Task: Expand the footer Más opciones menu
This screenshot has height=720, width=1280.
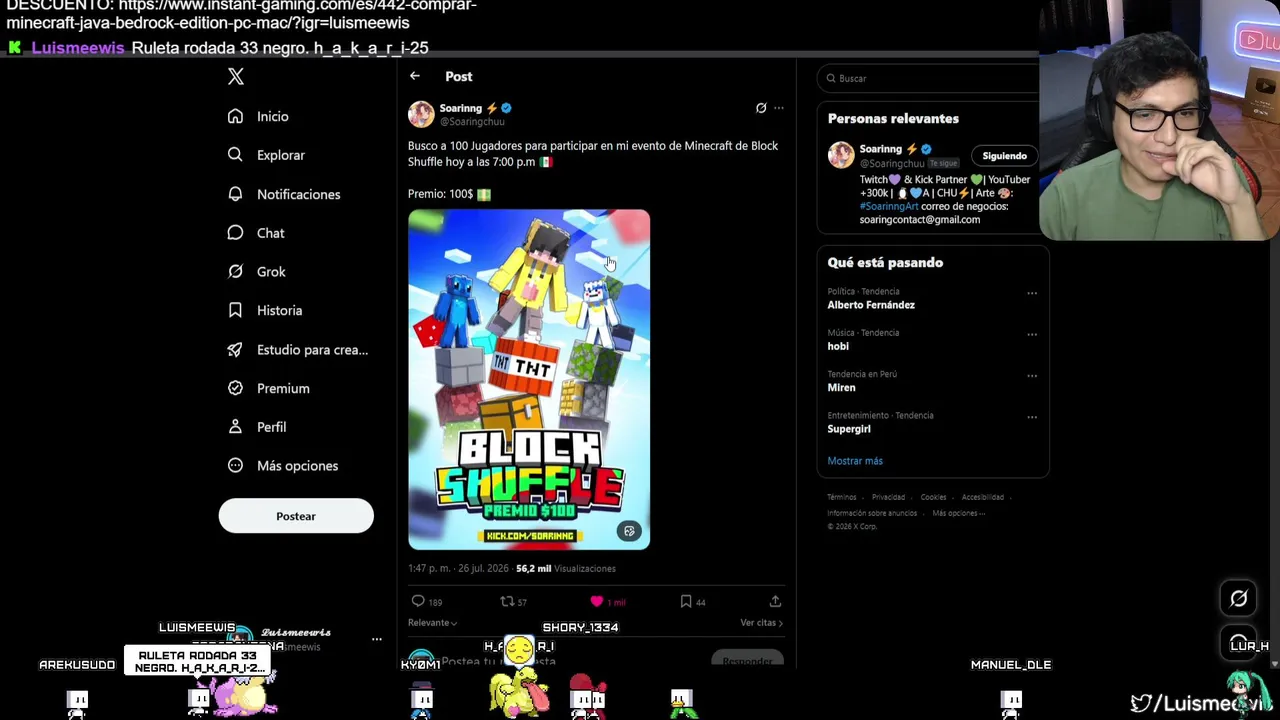Action: (959, 513)
